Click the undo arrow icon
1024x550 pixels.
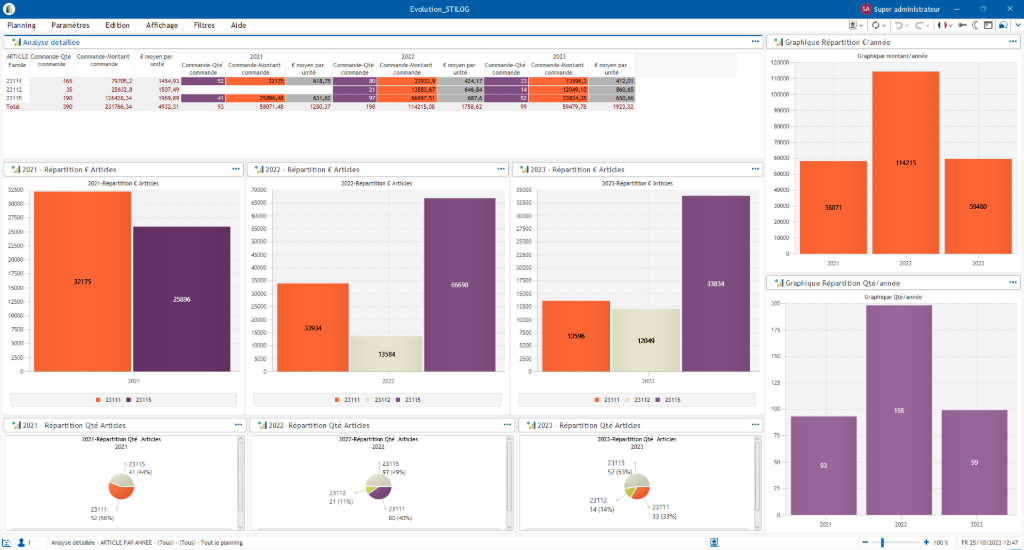(901, 24)
